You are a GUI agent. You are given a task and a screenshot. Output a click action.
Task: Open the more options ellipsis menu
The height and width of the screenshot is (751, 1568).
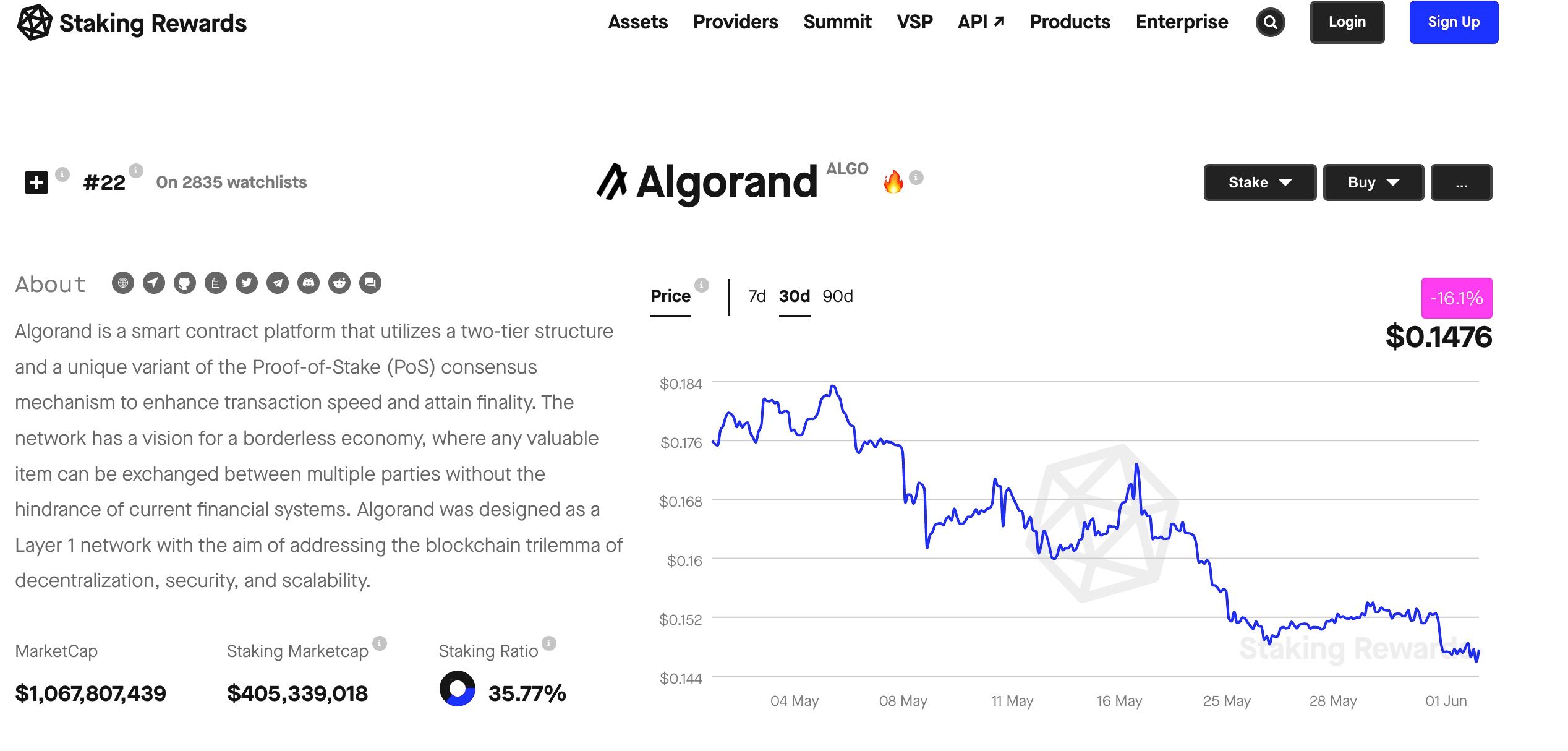click(1461, 182)
